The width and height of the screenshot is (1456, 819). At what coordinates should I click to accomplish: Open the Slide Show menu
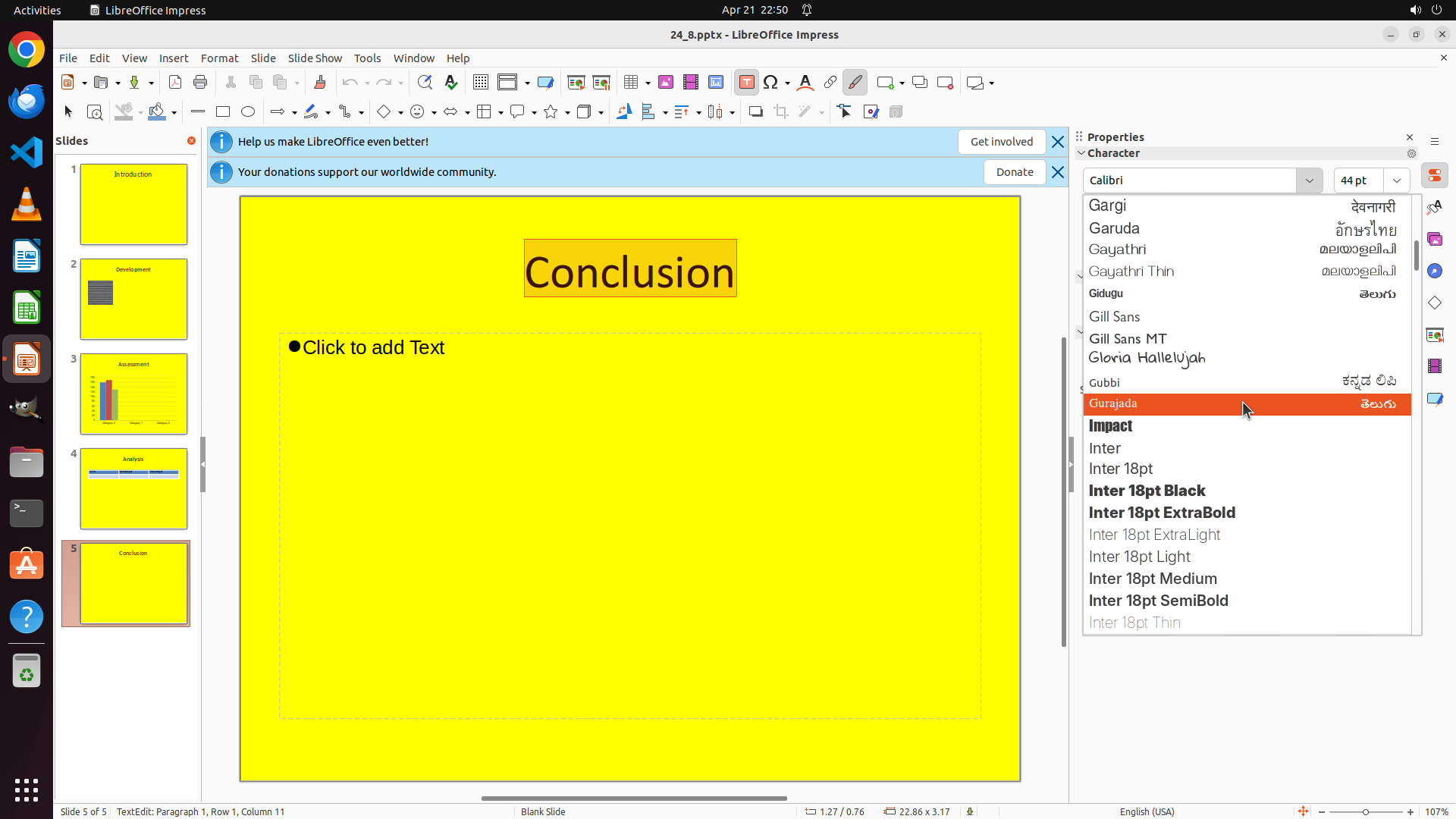[x=315, y=58]
